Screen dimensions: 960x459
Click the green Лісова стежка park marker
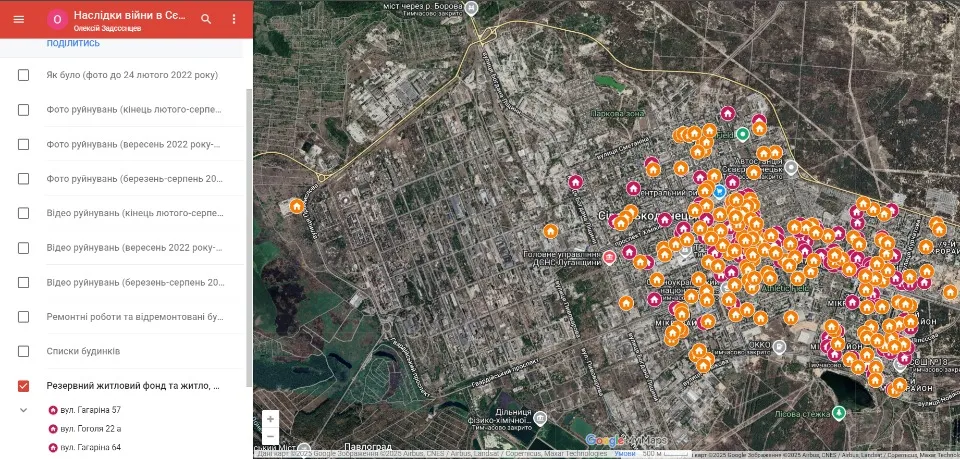click(x=840, y=414)
